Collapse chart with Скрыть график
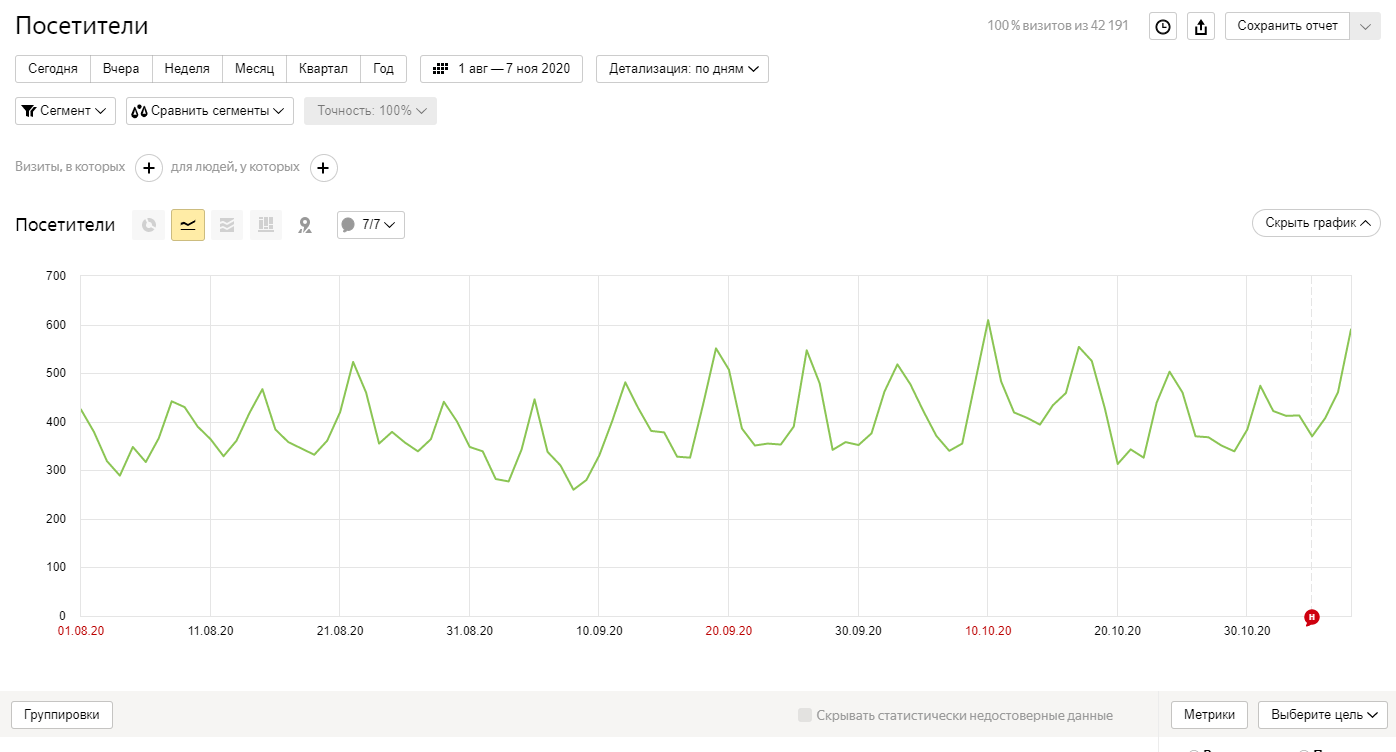The height and width of the screenshot is (752, 1396). coord(1316,223)
